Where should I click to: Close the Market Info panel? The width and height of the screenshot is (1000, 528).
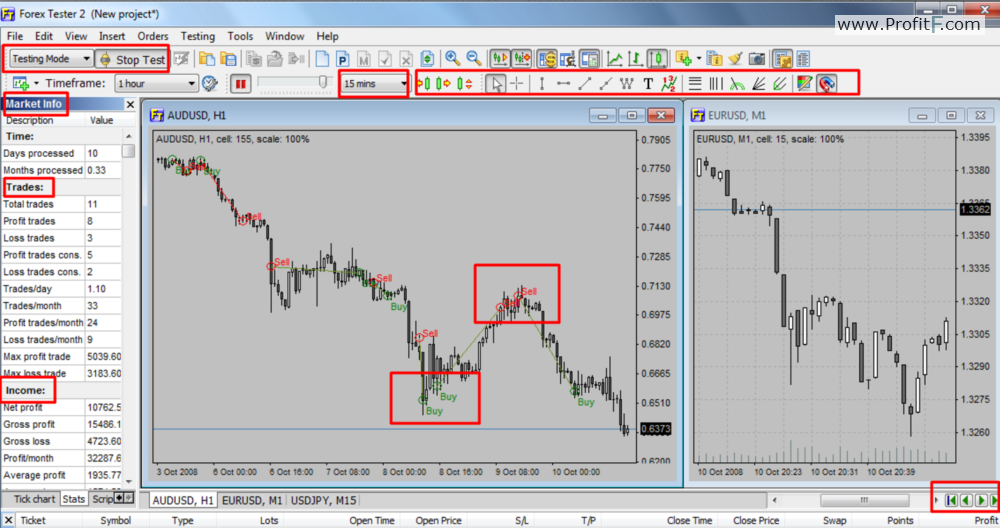click(130, 104)
